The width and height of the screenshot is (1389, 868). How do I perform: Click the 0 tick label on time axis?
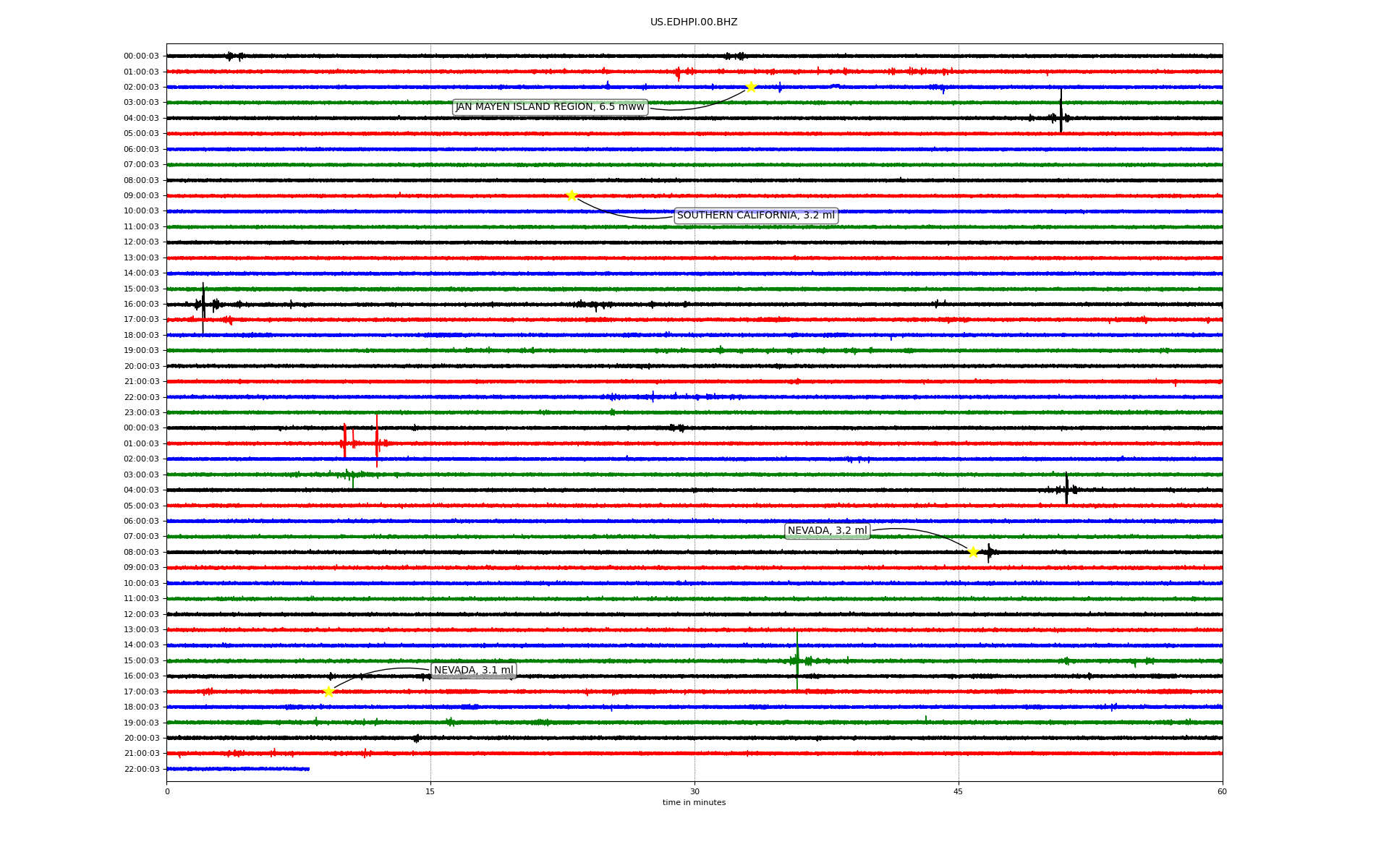tap(167, 791)
